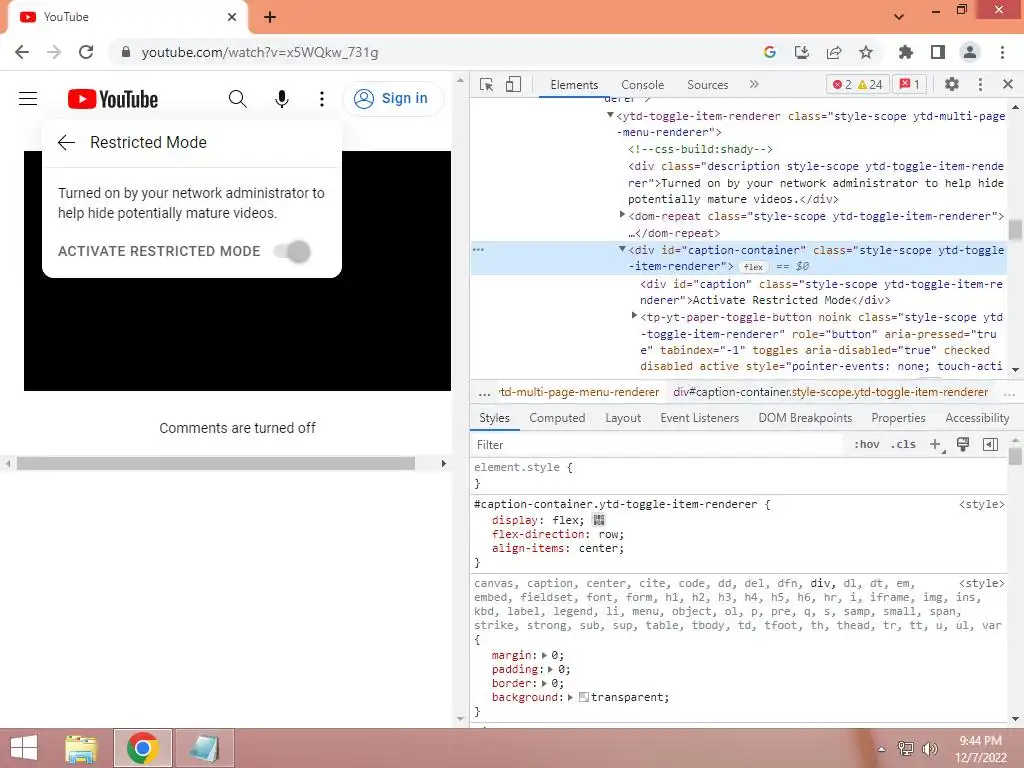Viewport: 1024px width, 768px height.
Task: Switch to the Layout pane tab
Action: [622, 418]
